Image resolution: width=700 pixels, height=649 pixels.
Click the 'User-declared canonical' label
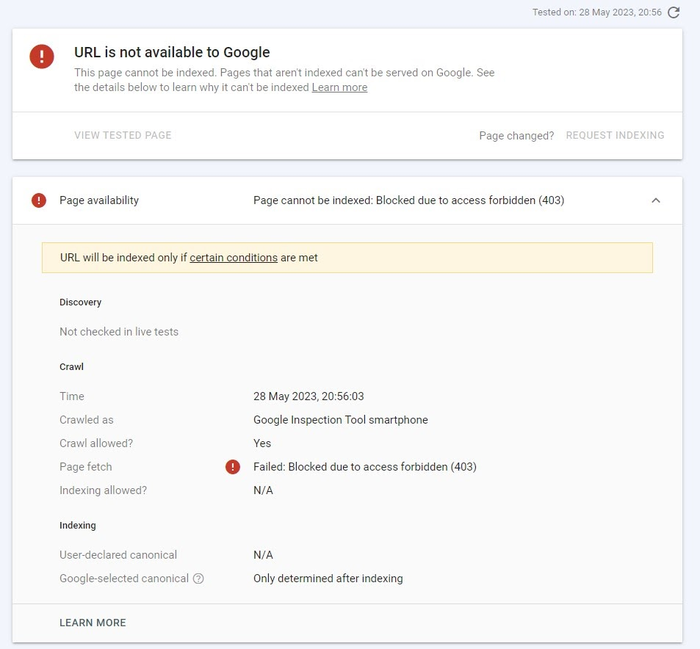(x=118, y=555)
